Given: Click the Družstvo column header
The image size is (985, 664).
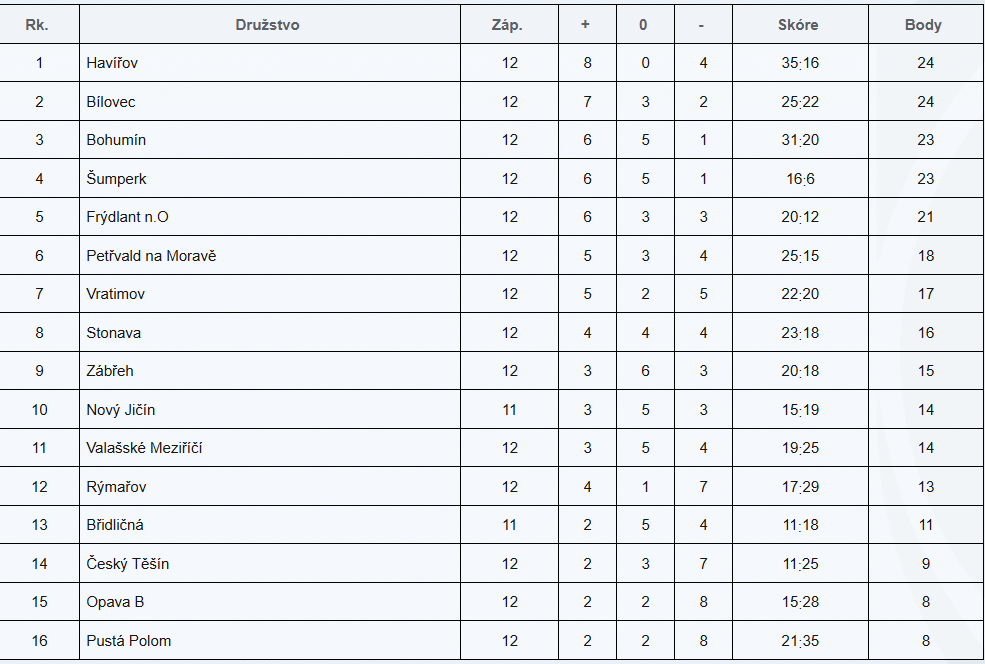Looking at the screenshot, I should pyautogui.click(x=267, y=25).
